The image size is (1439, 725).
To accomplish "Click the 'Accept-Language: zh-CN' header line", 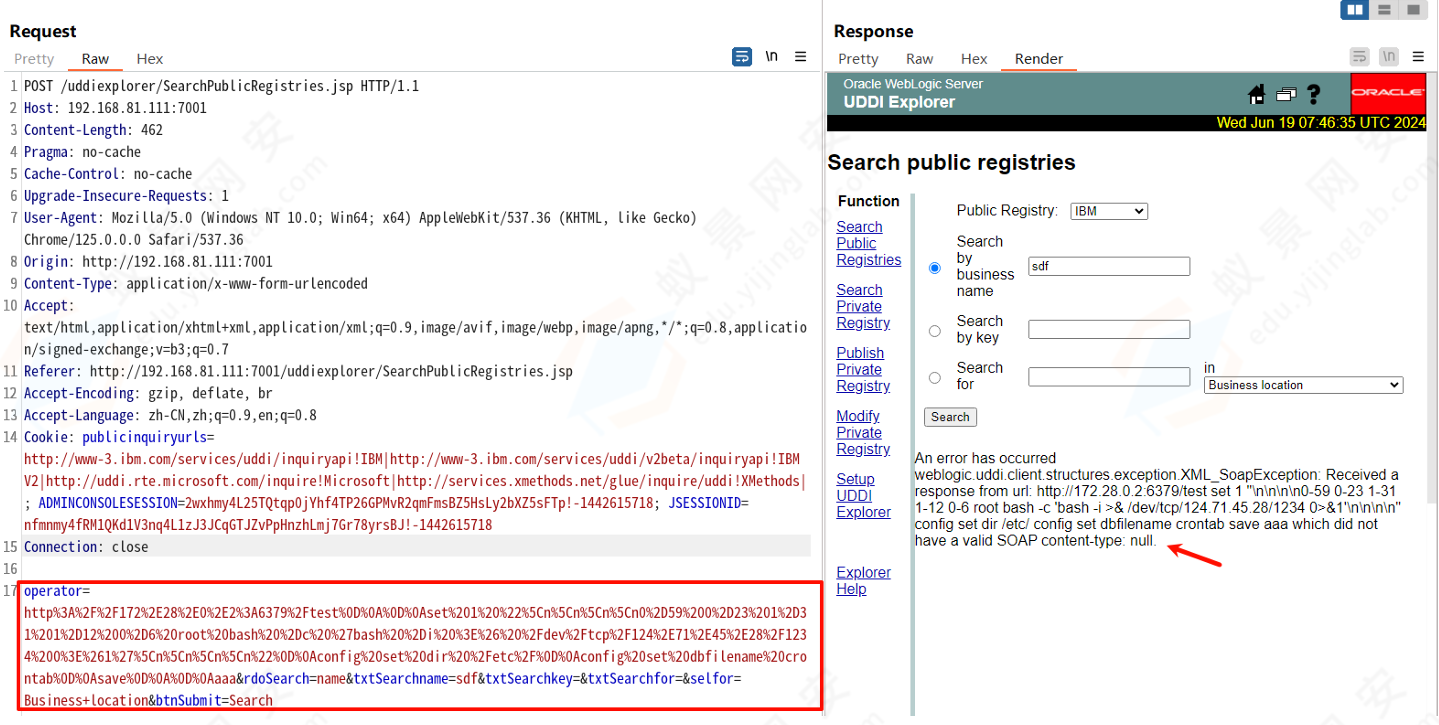I will tap(170, 416).
